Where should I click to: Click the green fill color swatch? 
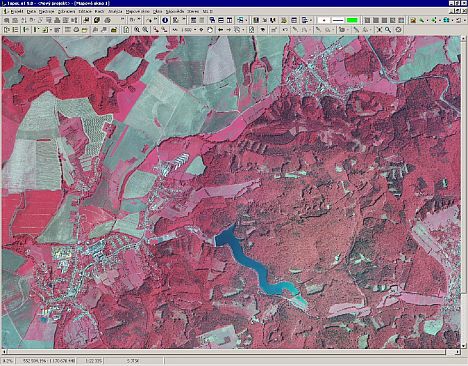pos(352,20)
